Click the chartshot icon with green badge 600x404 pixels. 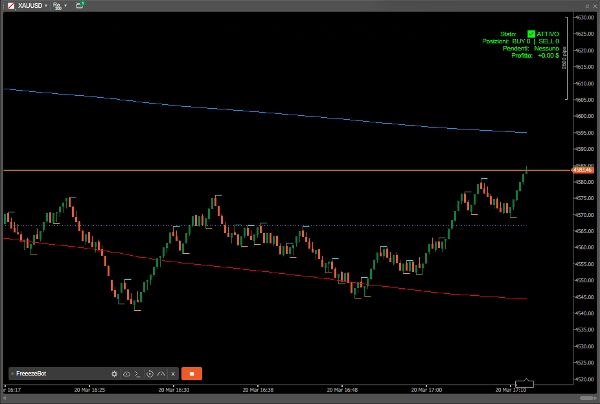[x=80, y=5]
